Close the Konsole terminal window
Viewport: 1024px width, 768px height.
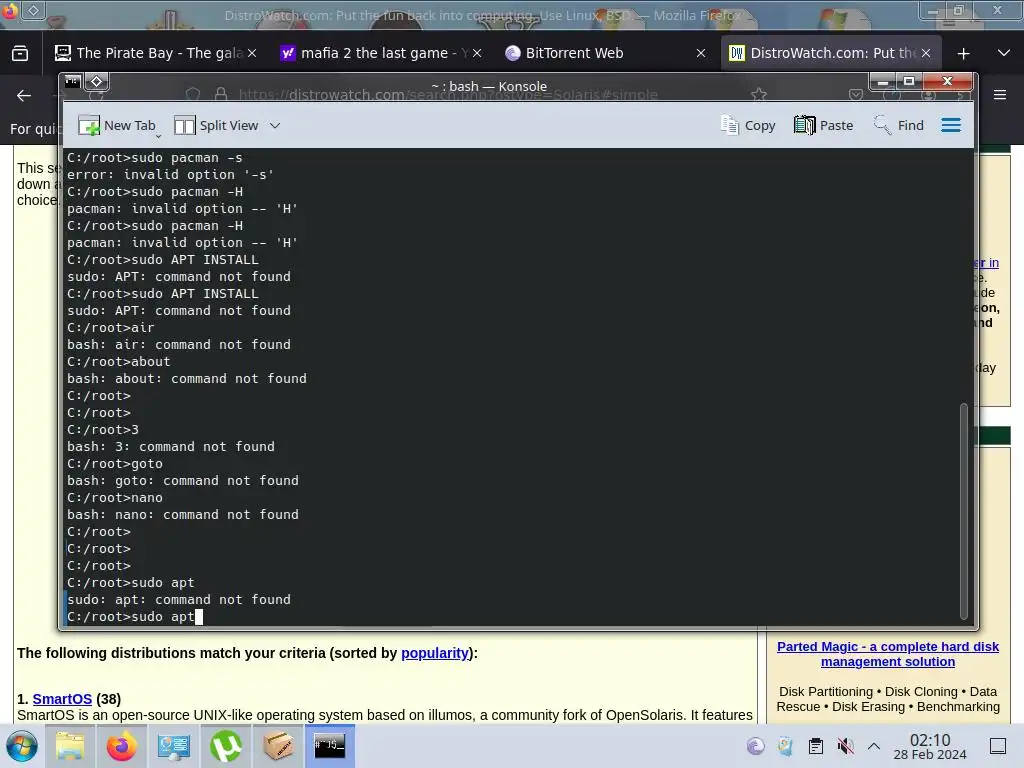[x=948, y=81]
